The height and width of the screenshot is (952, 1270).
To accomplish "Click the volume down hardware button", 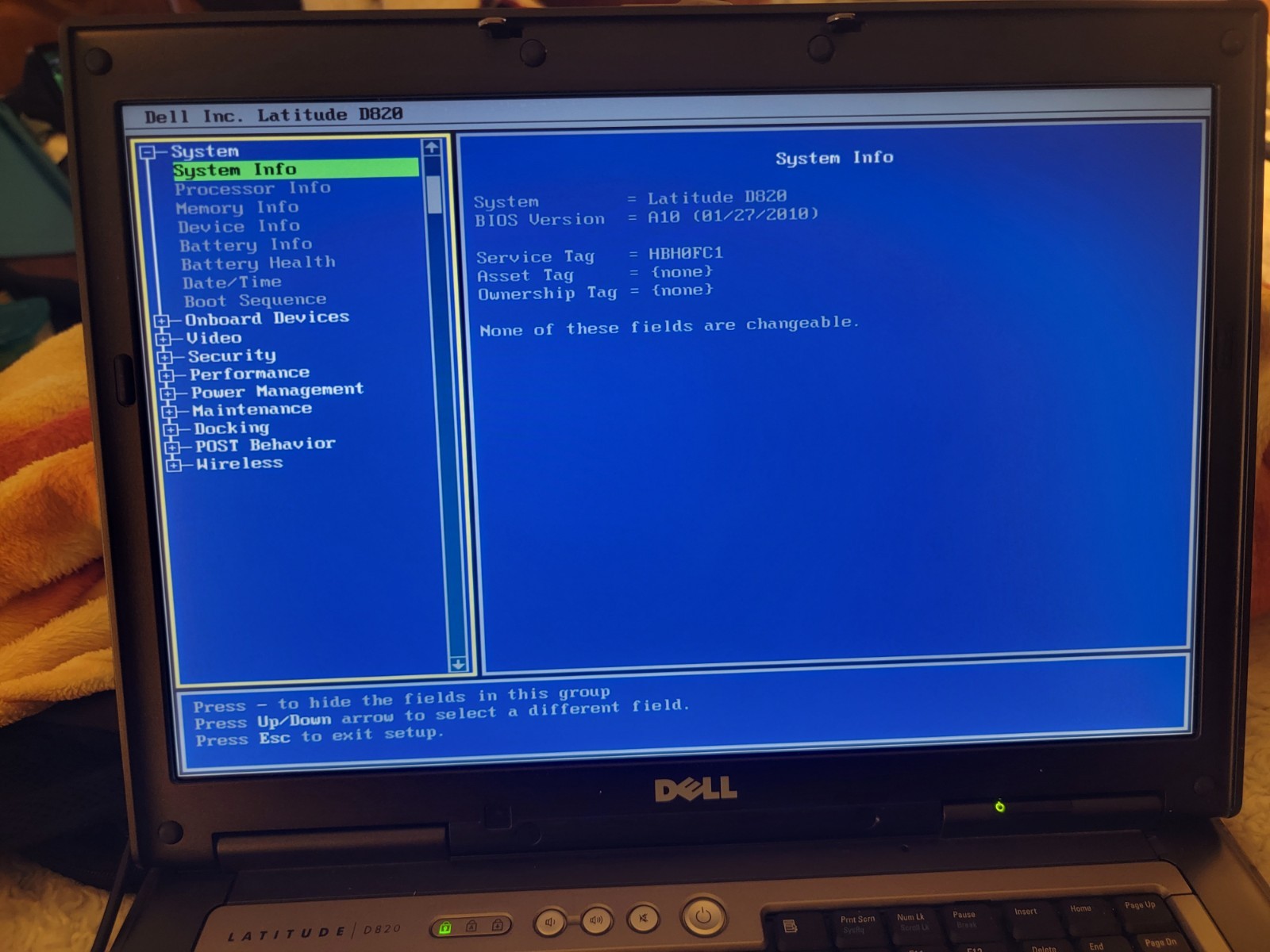I will (550, 922).
